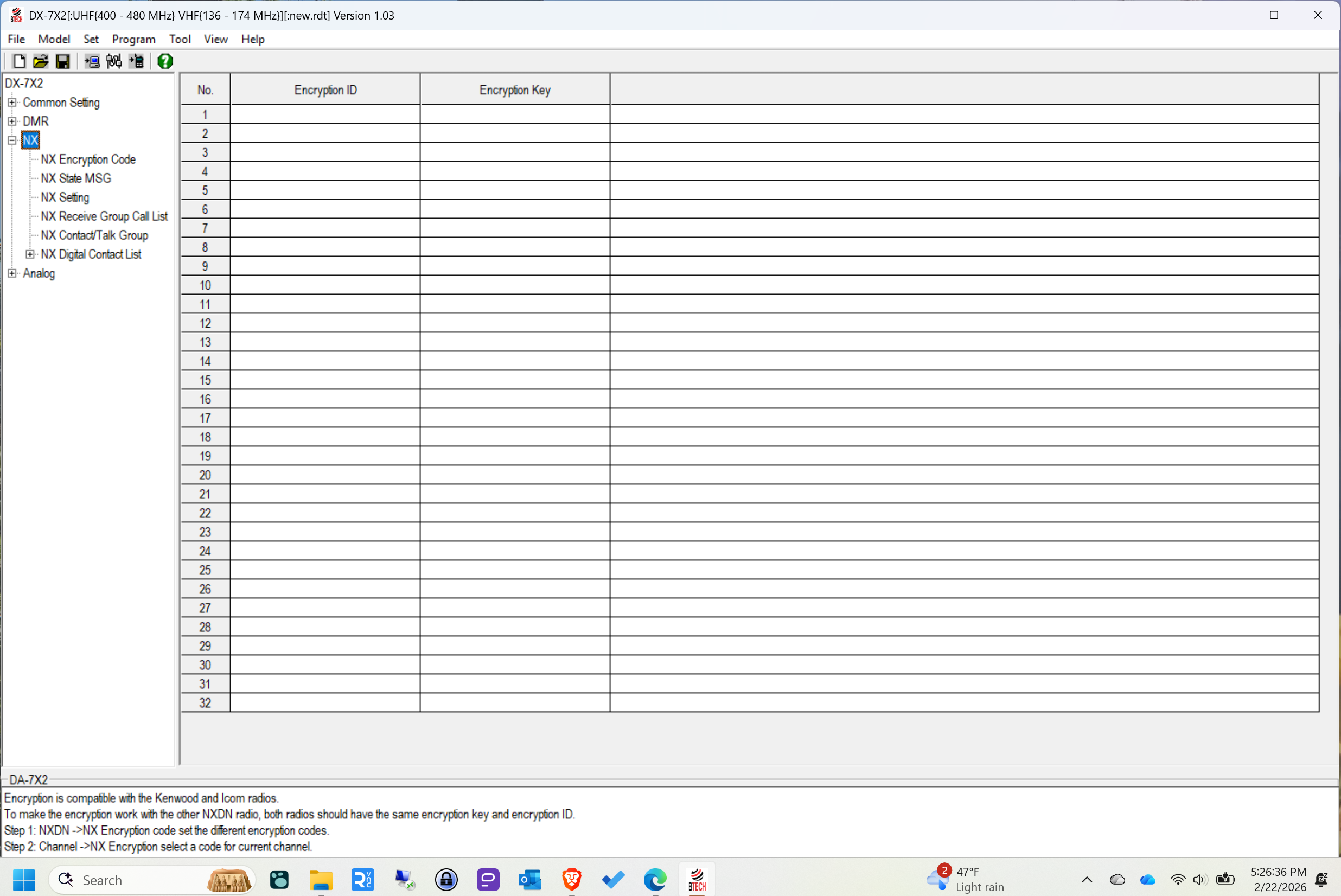Image resolution: width=1341 pixels, height=896 pixels.
Task: Open the BTECH app on the taskbar
Action: (697, 879)
